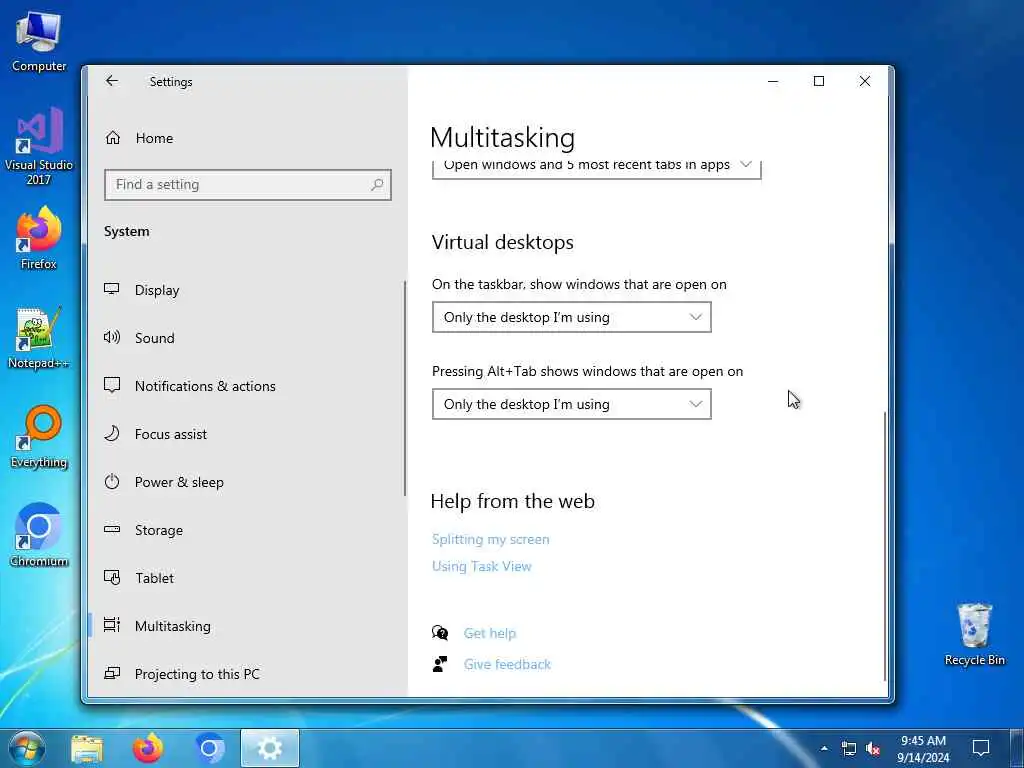Open File Explorer from the taskbar
This screenshot has width=1024, height=768.
point(87,749)
